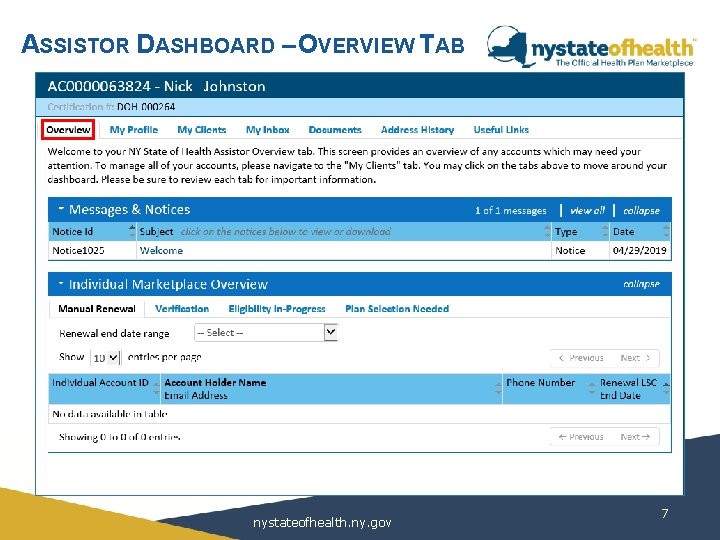Sort by Renewal LSC End Date column
This screenshot has height=540, width=720.
[x=633, y=389]
